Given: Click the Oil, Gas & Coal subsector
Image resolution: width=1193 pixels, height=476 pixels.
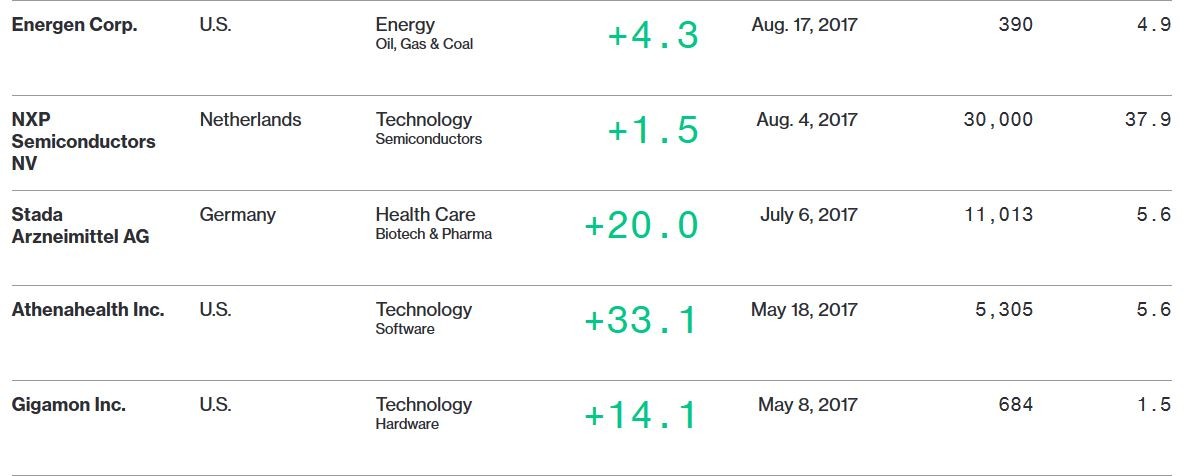Looking at the screenshot, I should coord(424,44).
